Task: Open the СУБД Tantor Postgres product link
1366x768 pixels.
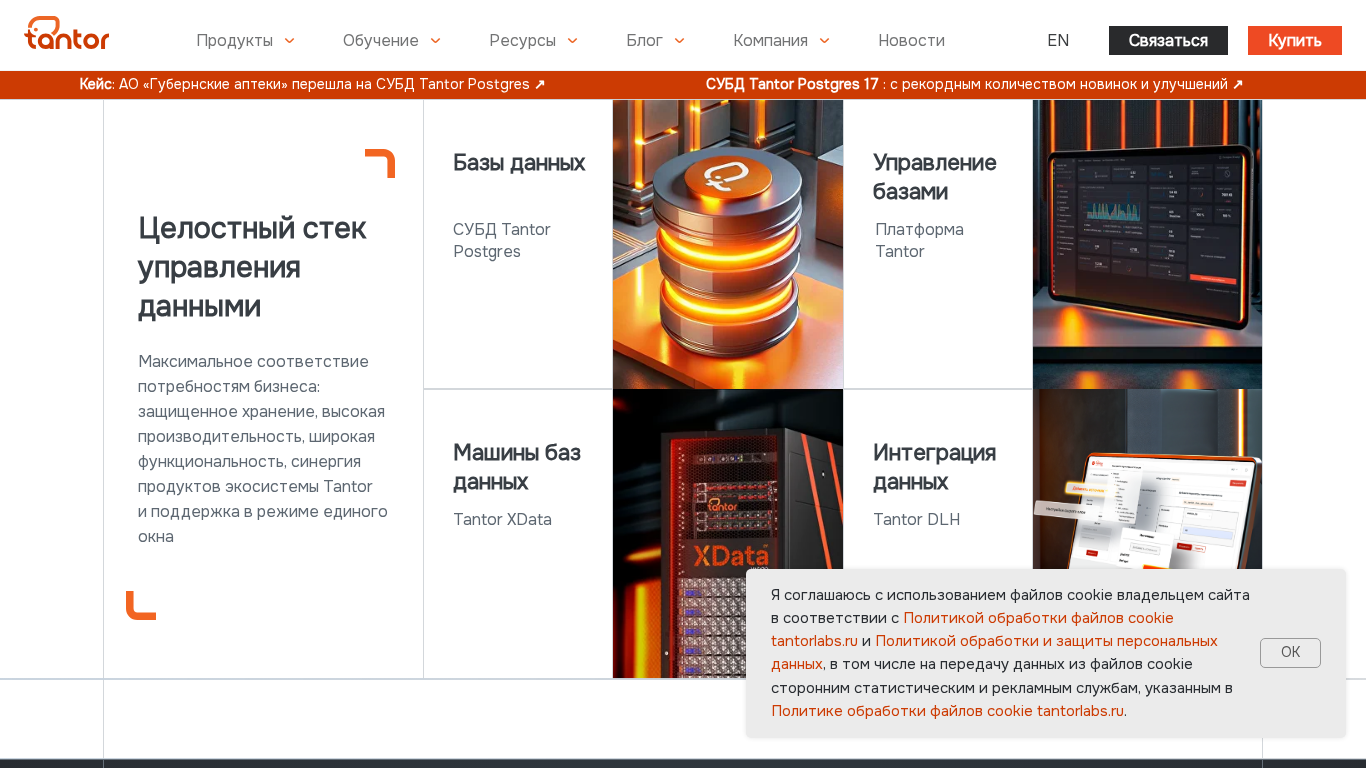Action: coord(502,240)
